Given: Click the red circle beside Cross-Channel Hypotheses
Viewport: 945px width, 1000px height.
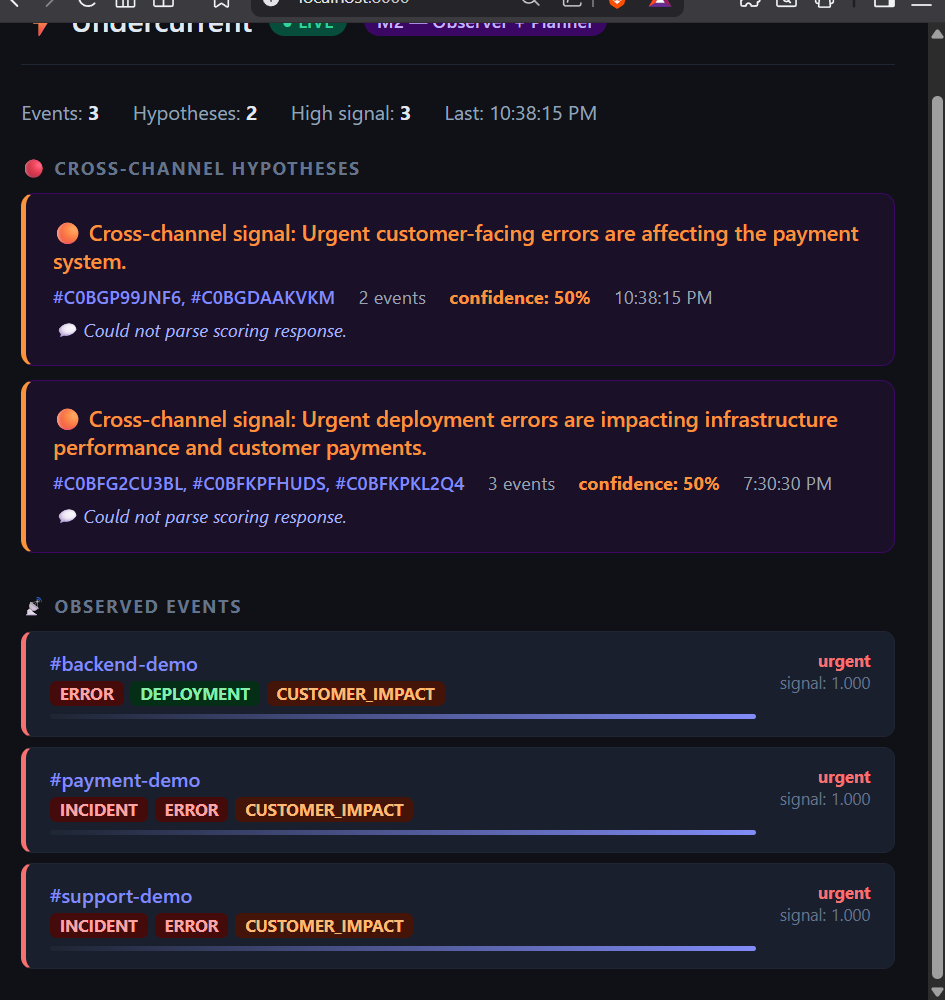Looking at the screenshot, I should tap(34, 168).
